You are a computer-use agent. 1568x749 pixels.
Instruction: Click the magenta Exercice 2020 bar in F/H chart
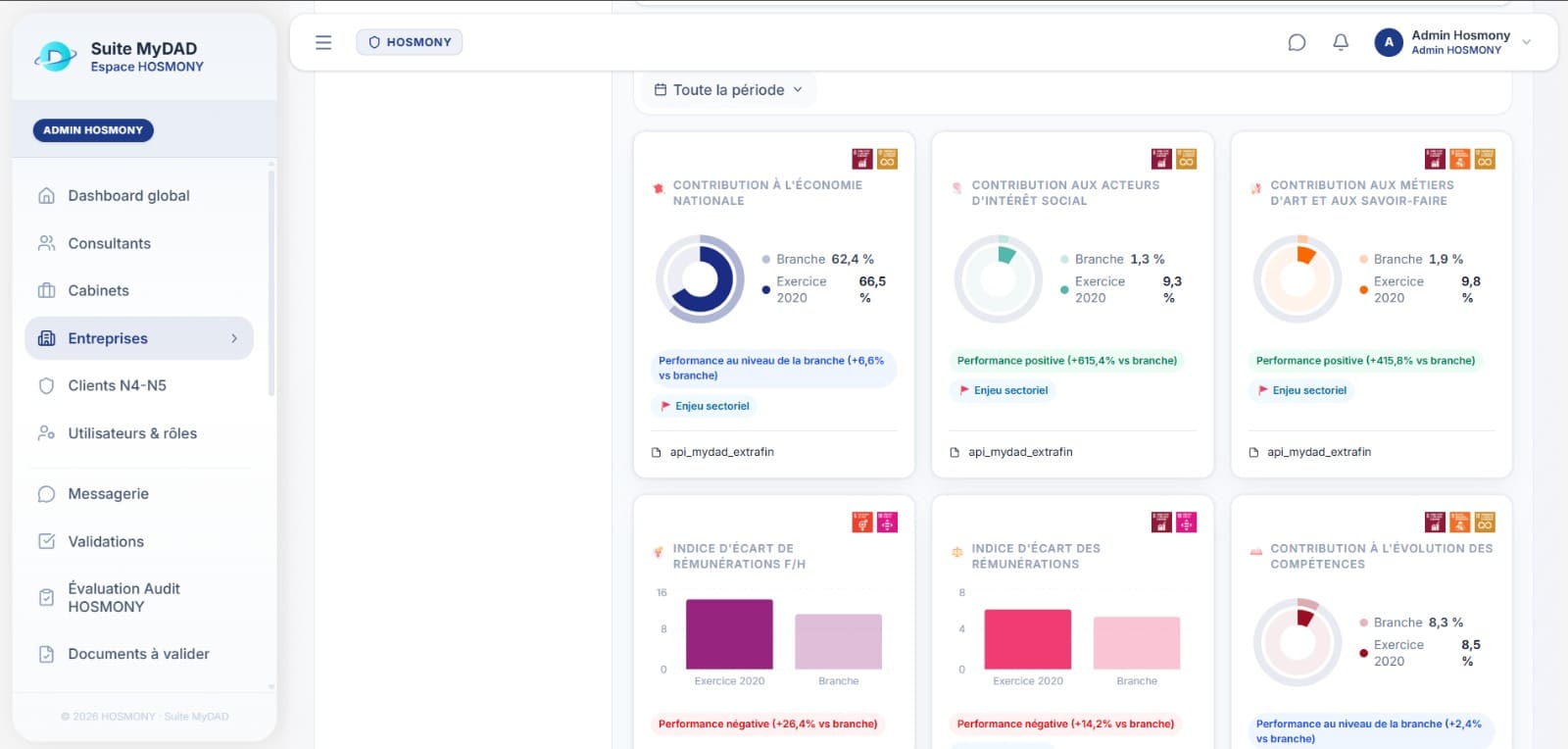(729, 634)
